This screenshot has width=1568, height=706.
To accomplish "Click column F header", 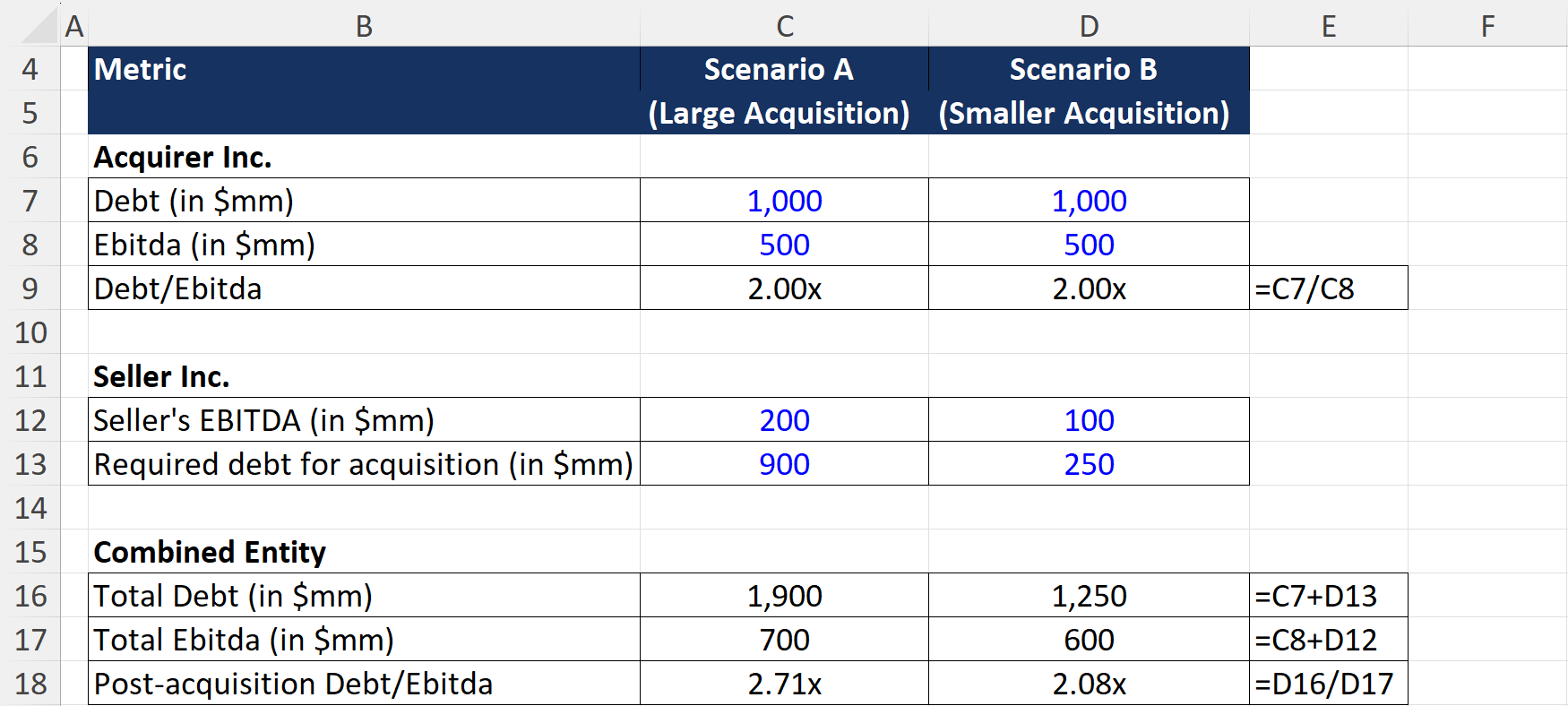I will coord(1487,26).
